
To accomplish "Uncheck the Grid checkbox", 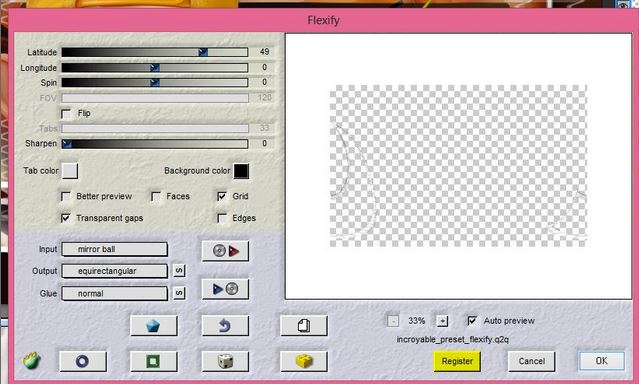I will tap(222, 196).
